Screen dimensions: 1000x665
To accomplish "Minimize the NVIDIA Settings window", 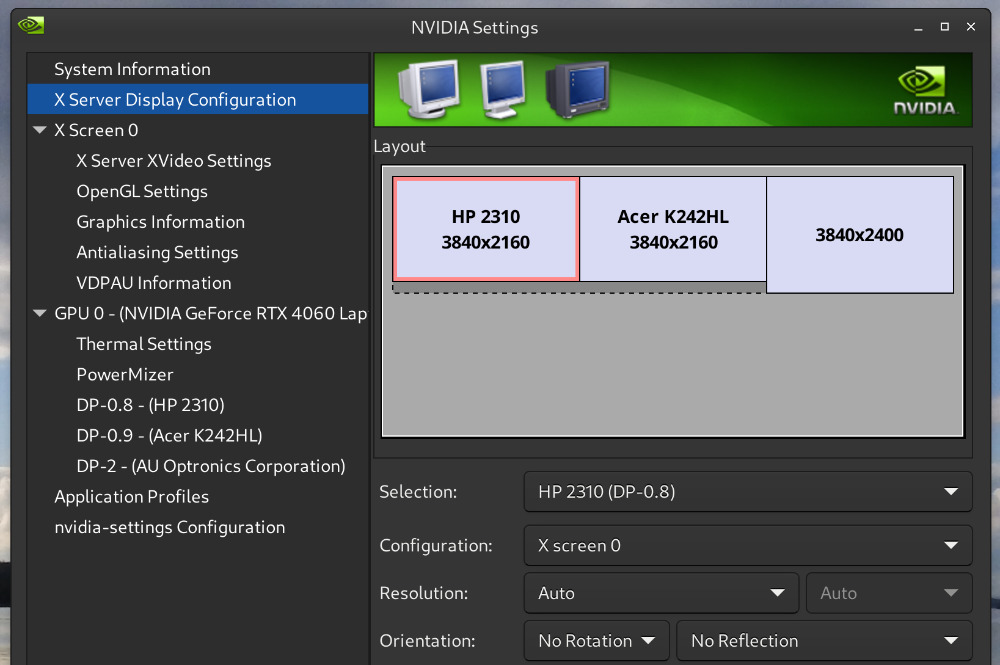I will click(x=918, y=27).
